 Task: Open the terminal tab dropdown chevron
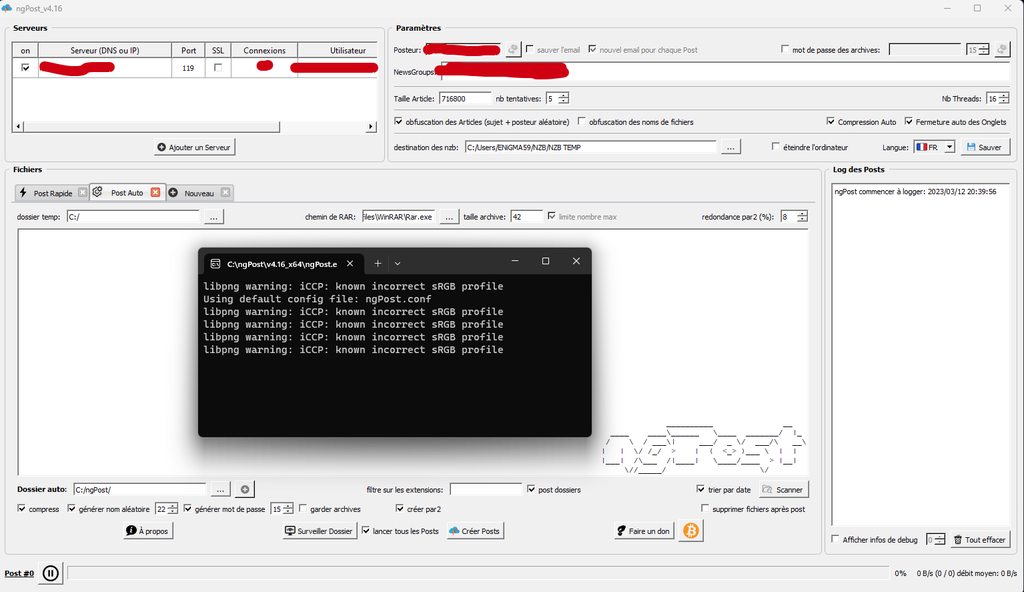[x=397, y=263]
